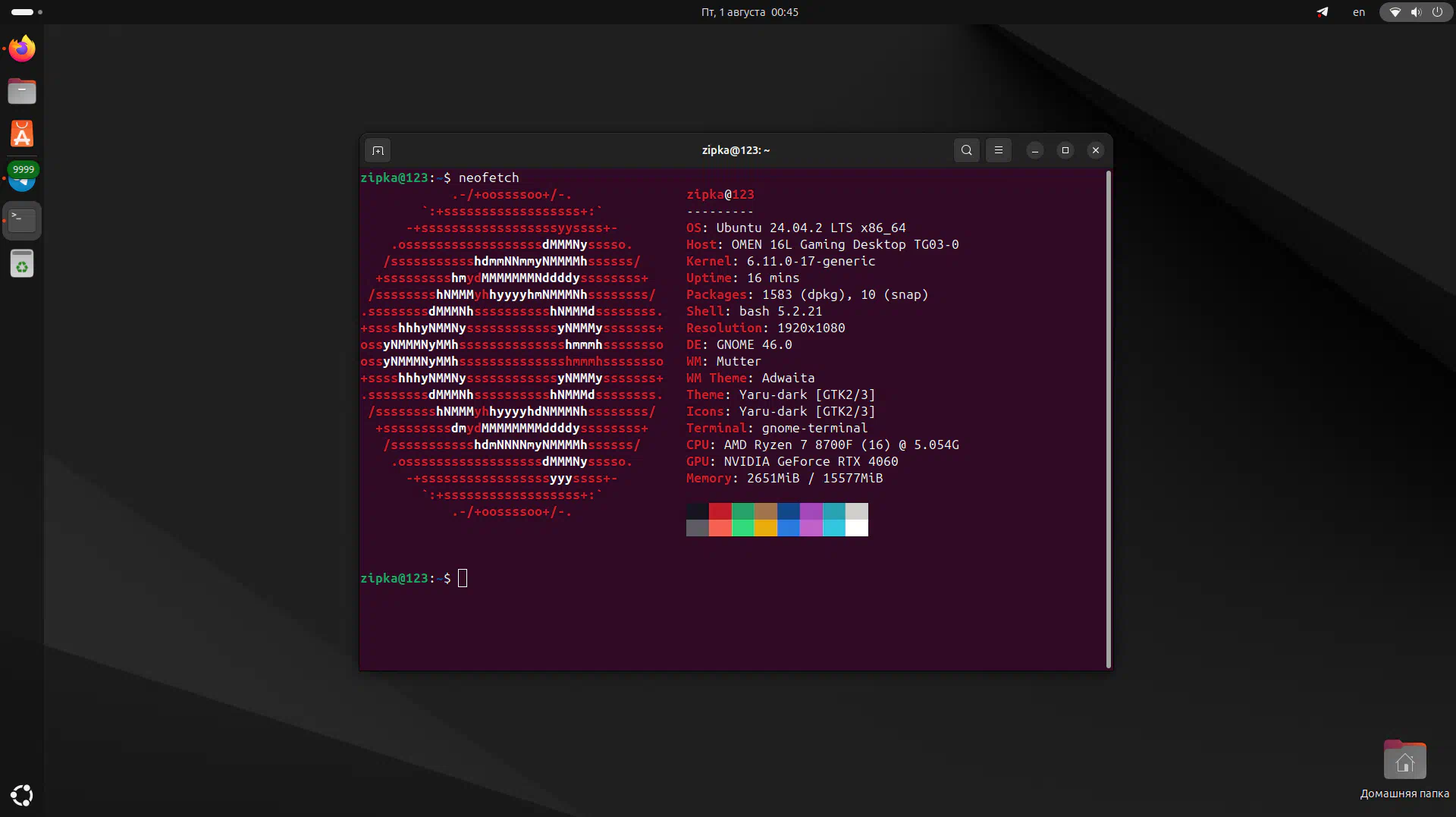Open a new terminal tab button
Screen dimensions: 1456x817
pos(378,150)
